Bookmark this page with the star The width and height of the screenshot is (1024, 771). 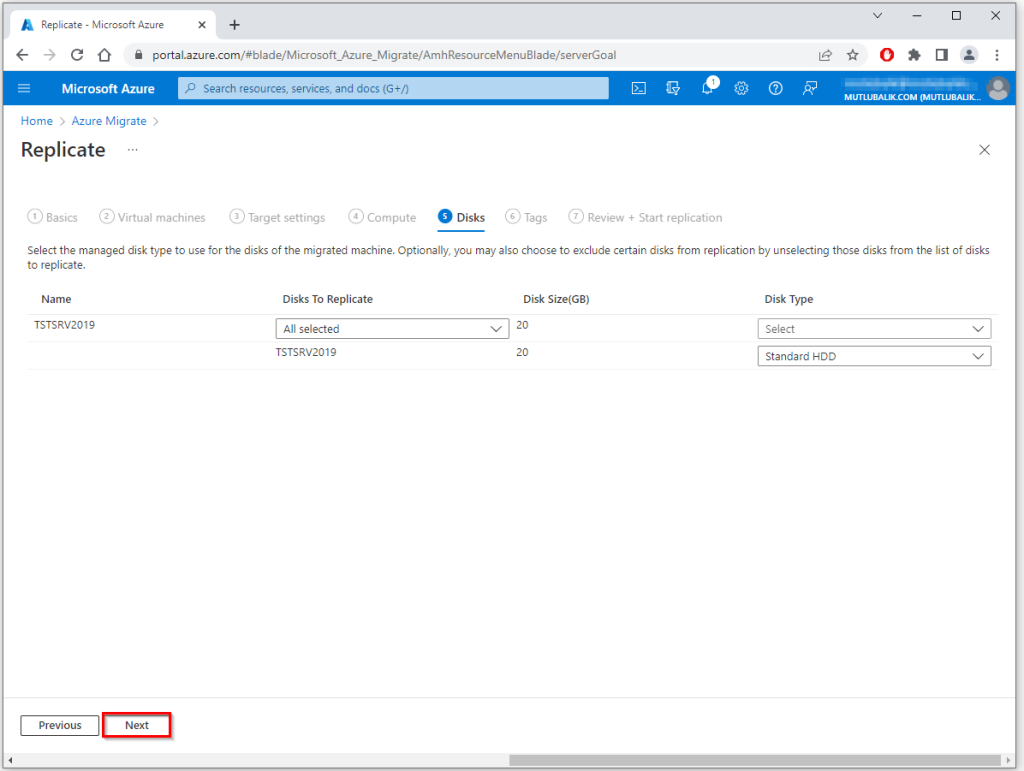coord(852,55)
